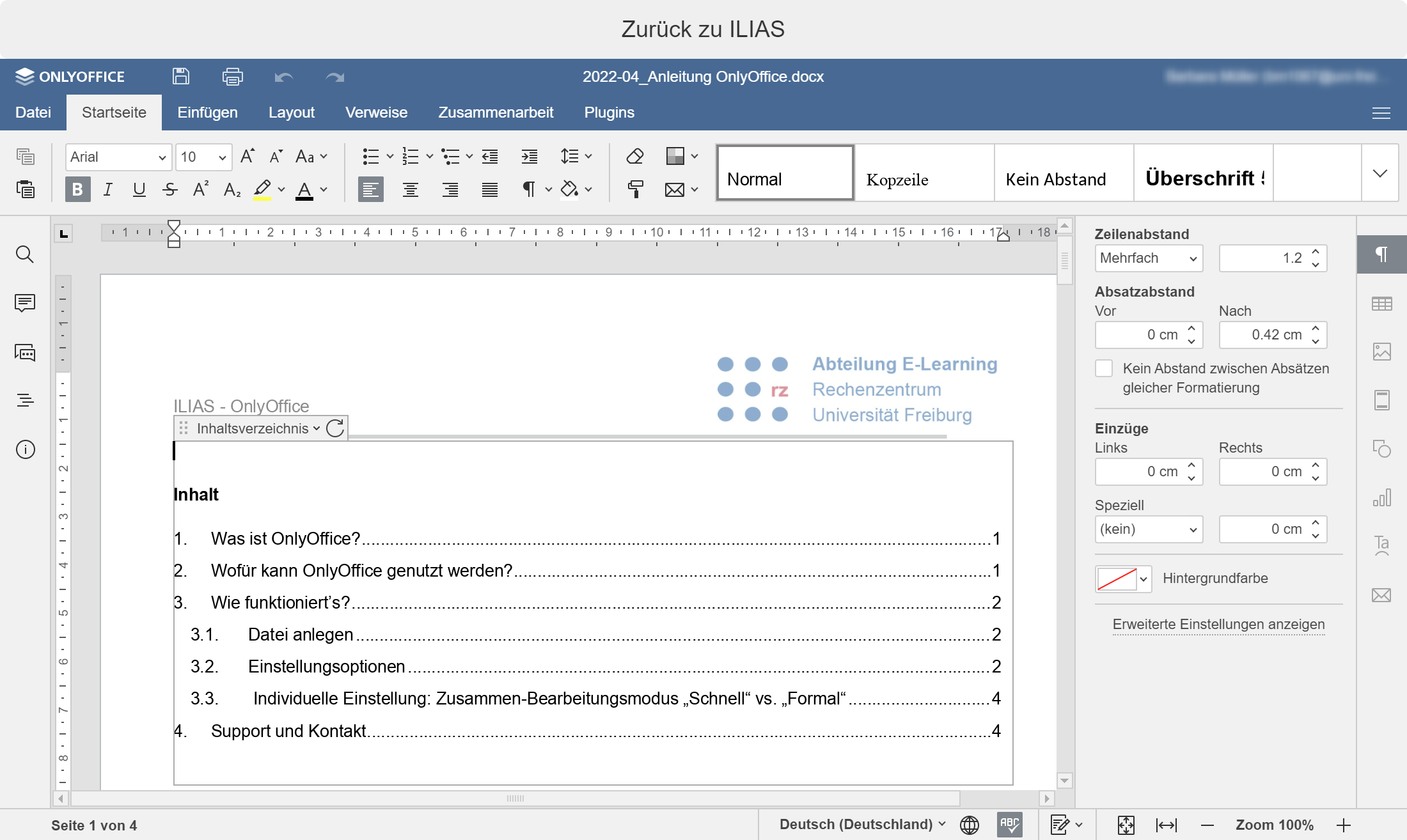Open the Hintergrundfarbe color swatch
Viewport: 1407px width, 840px height.
(x=1123, y=579)
